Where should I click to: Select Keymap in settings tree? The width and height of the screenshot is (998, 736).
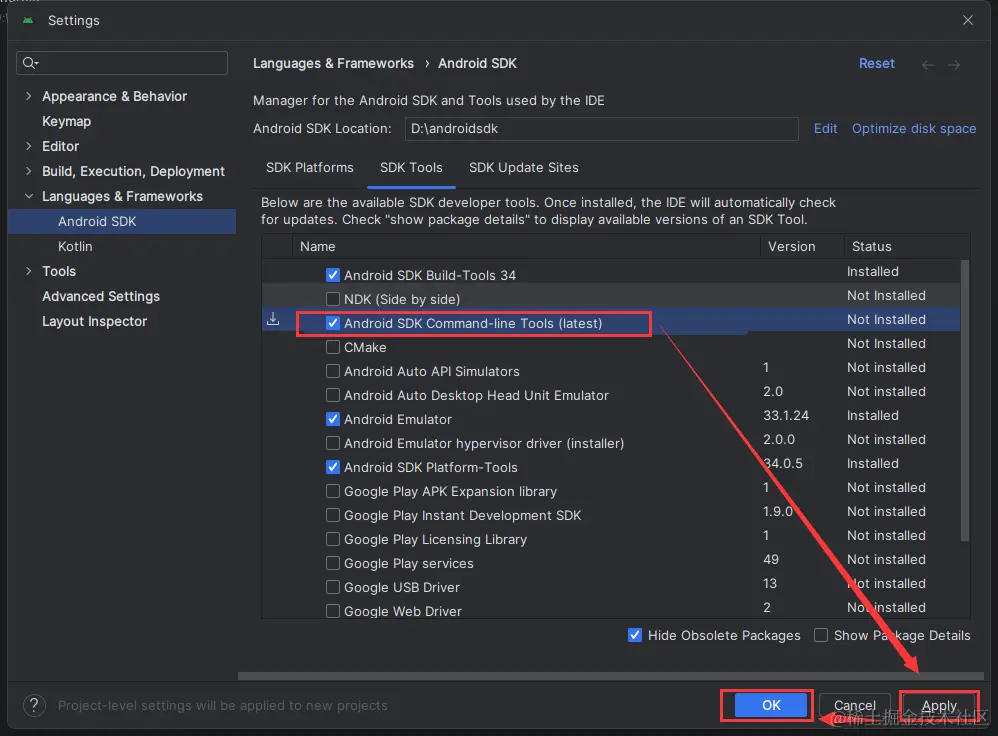click(66, 121)
